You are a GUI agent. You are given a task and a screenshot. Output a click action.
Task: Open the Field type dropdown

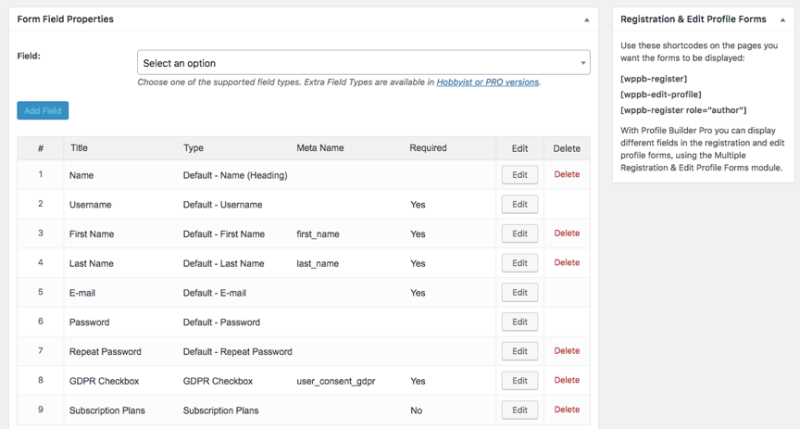point(363,63)
